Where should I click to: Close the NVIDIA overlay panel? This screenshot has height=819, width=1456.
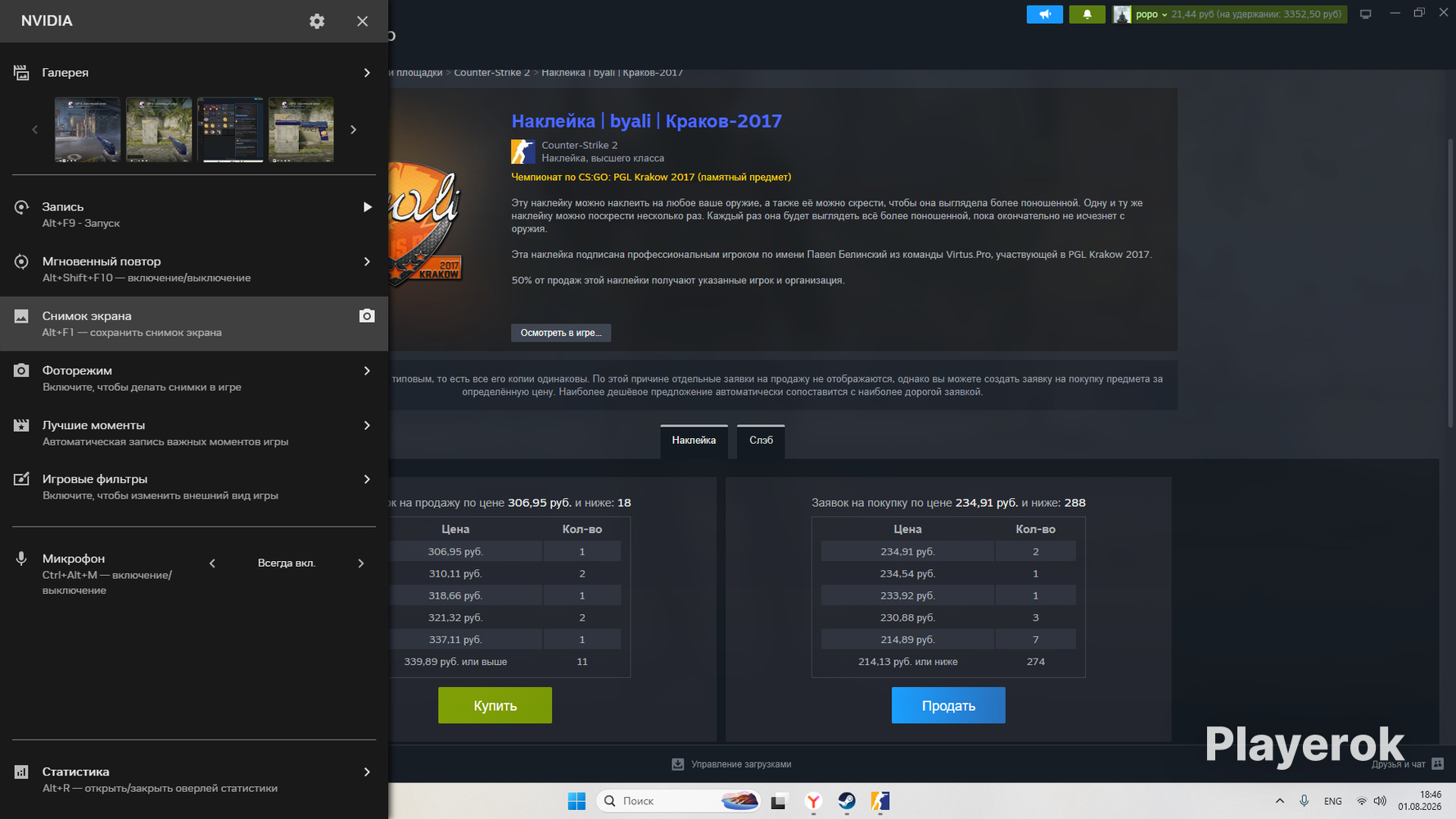(x=362, y=21)
